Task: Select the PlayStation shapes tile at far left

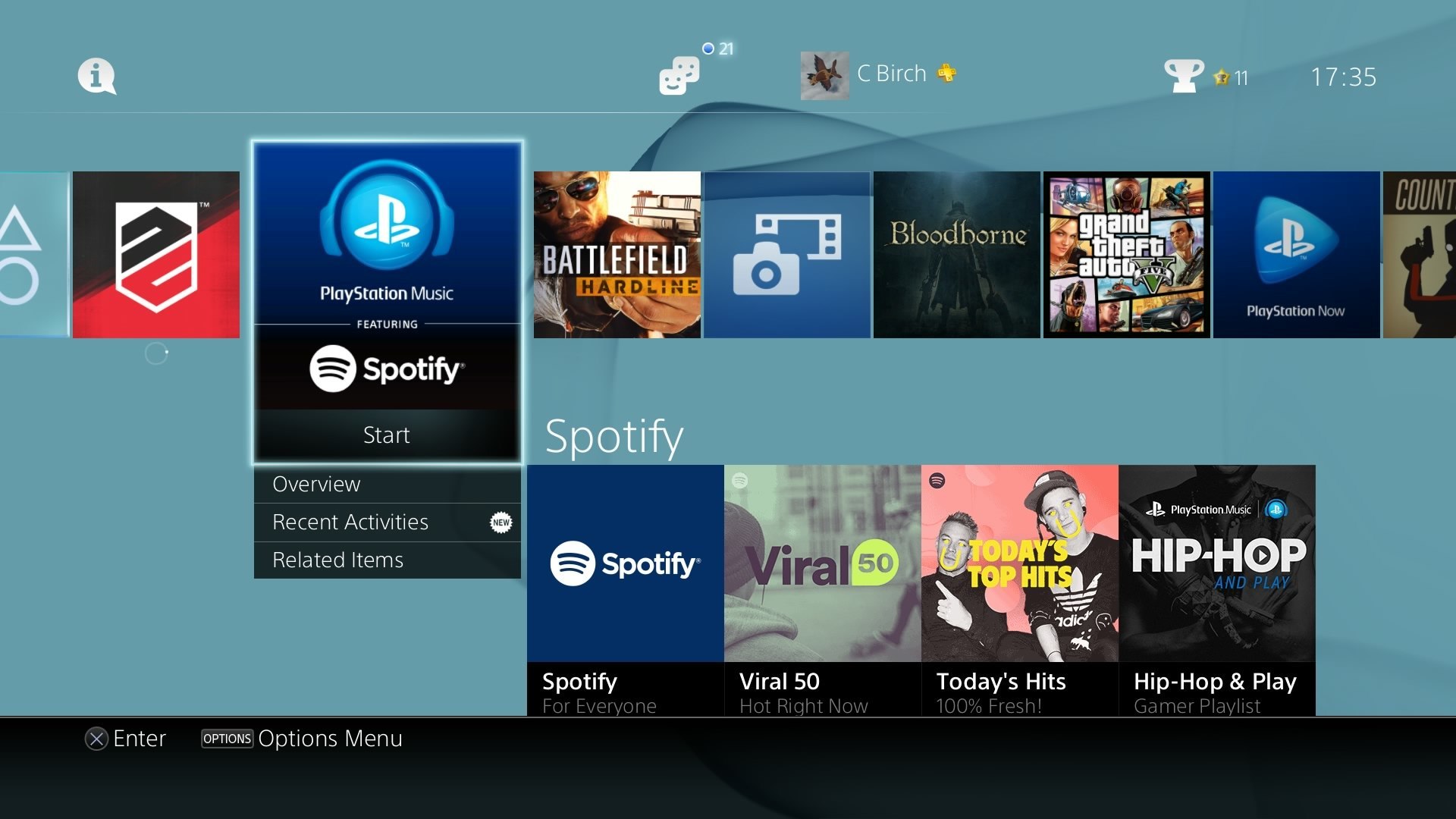Action: coord(34,255)
